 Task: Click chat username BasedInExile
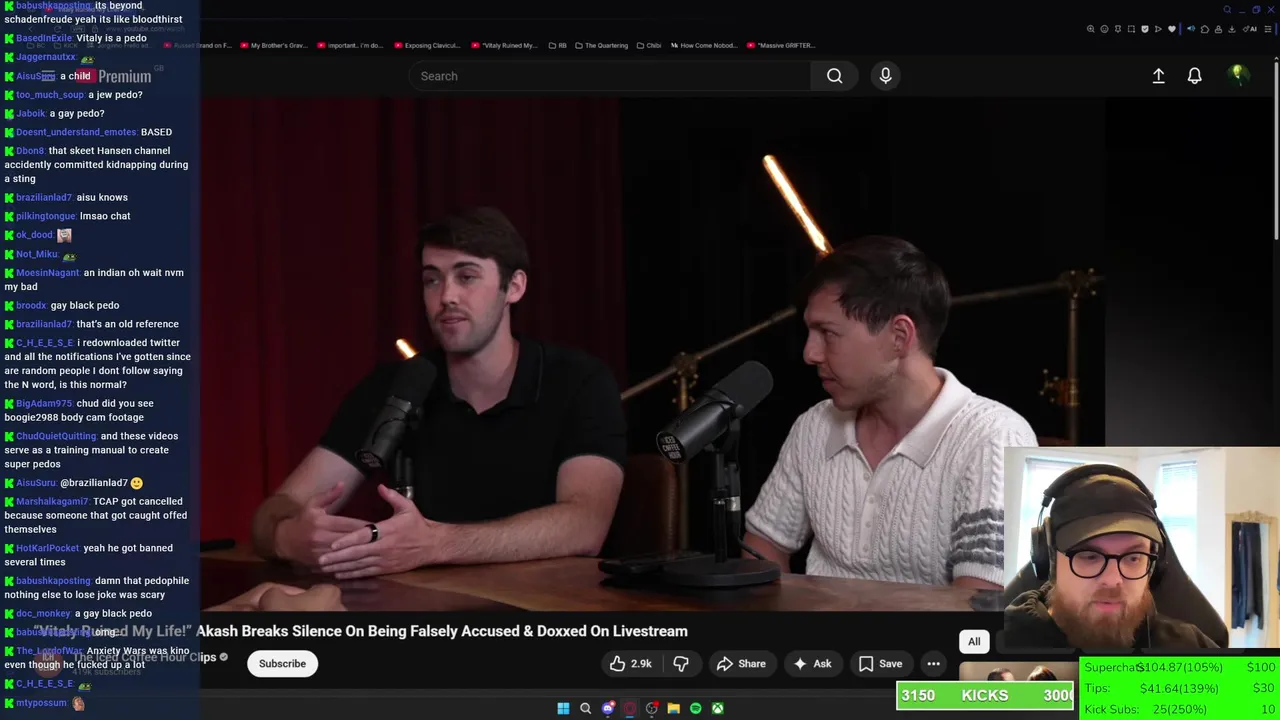44,38
